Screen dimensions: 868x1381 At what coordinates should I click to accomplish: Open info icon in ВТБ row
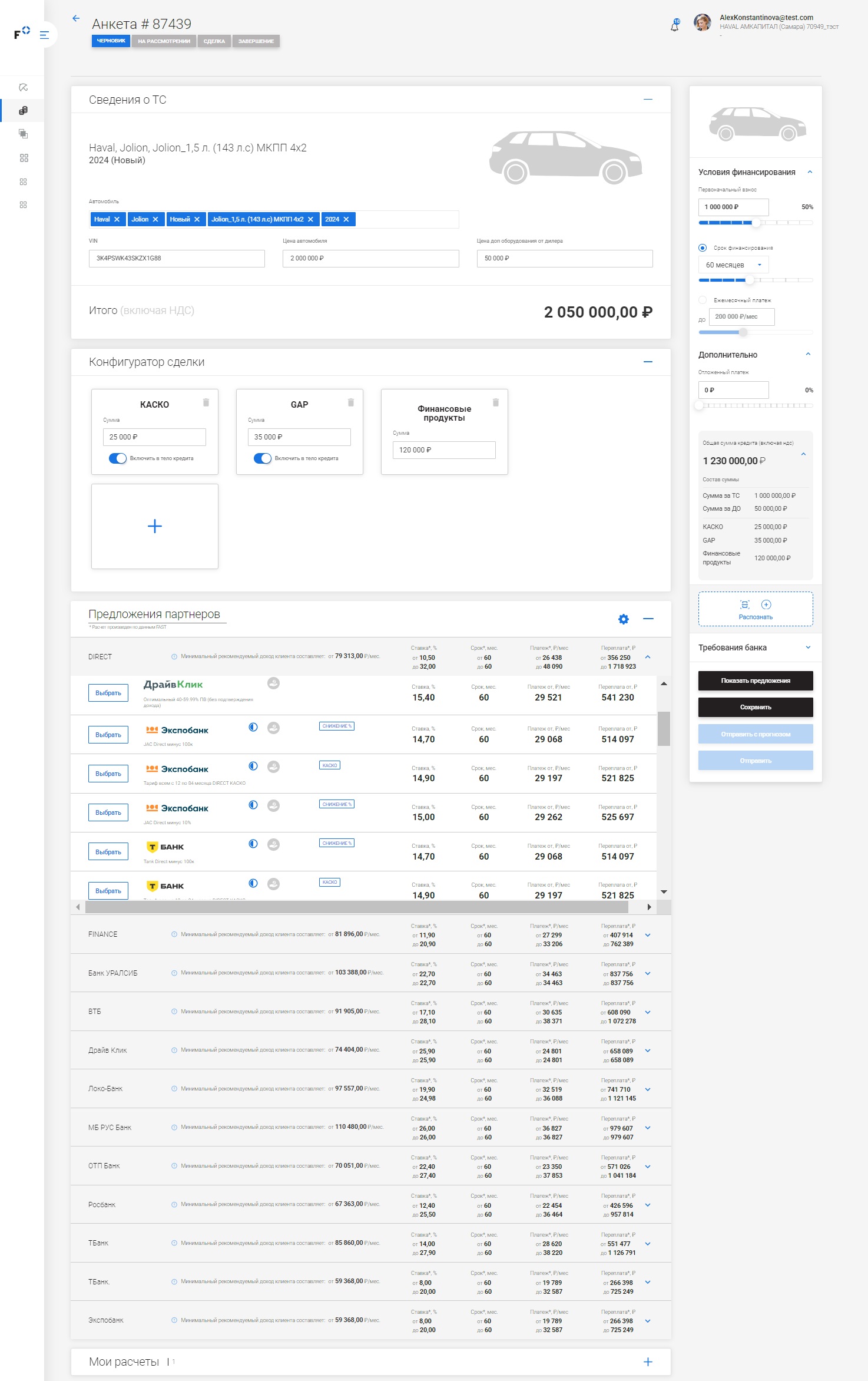point(174,1012)
